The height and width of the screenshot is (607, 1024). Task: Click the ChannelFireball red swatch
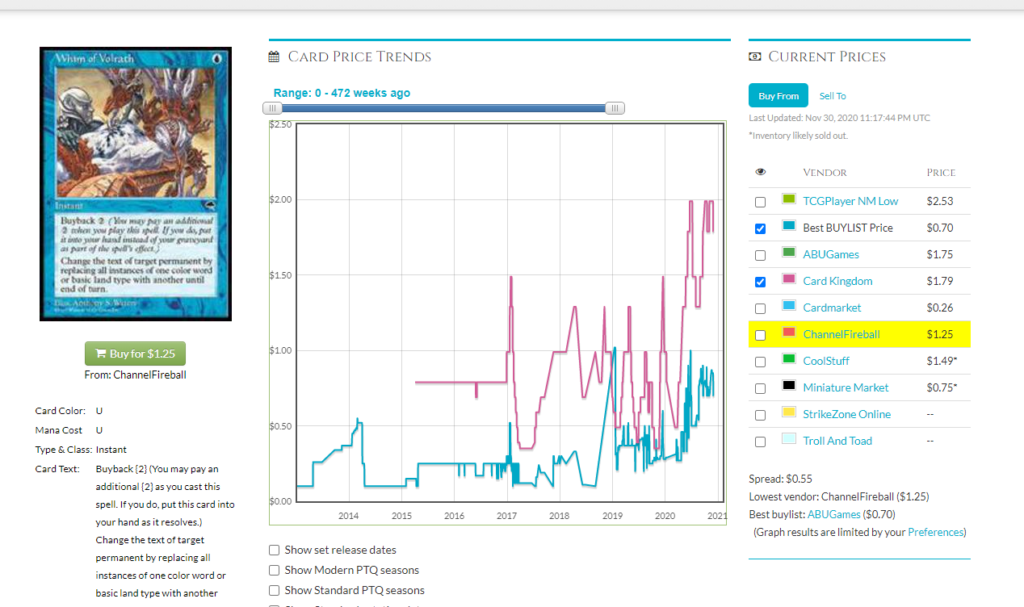[789, 332]
